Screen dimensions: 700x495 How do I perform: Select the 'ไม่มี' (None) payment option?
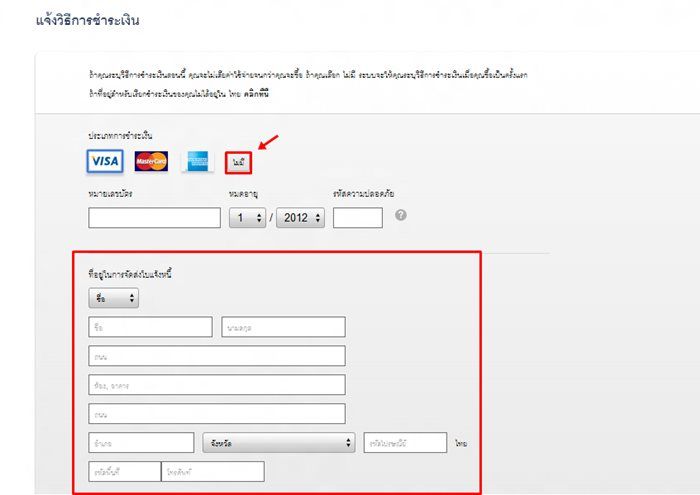pos(238,163)
